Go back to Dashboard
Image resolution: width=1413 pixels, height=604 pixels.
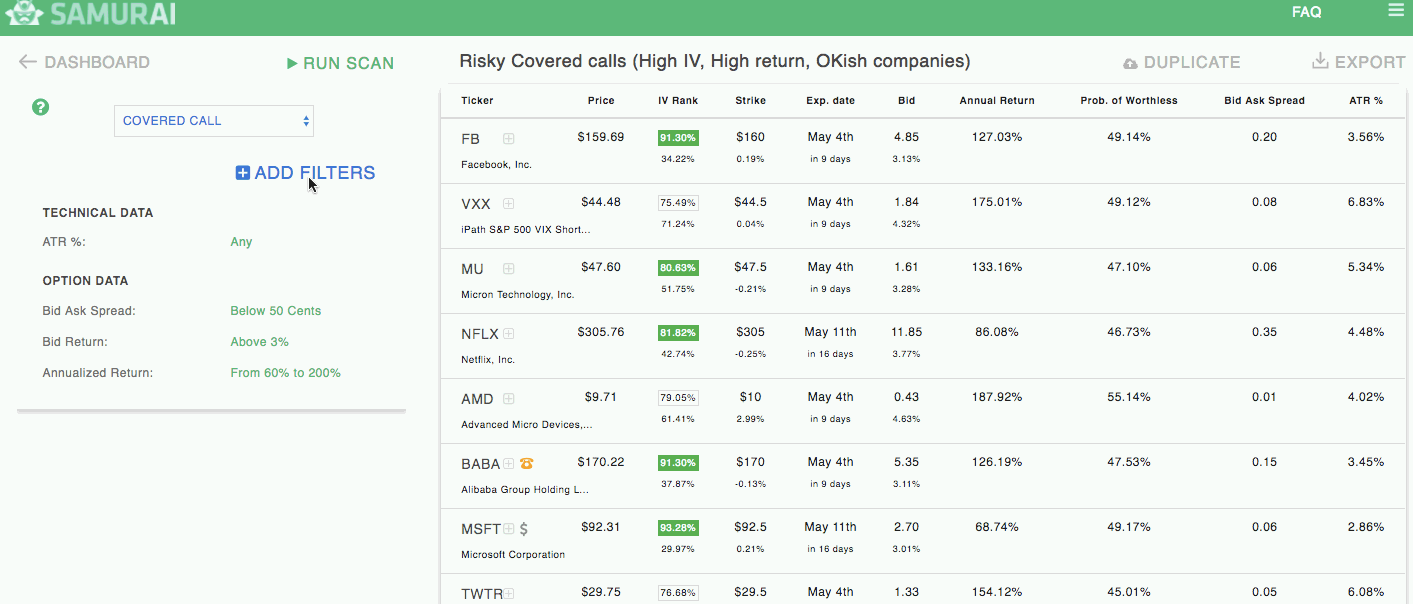tap(84, 62)
